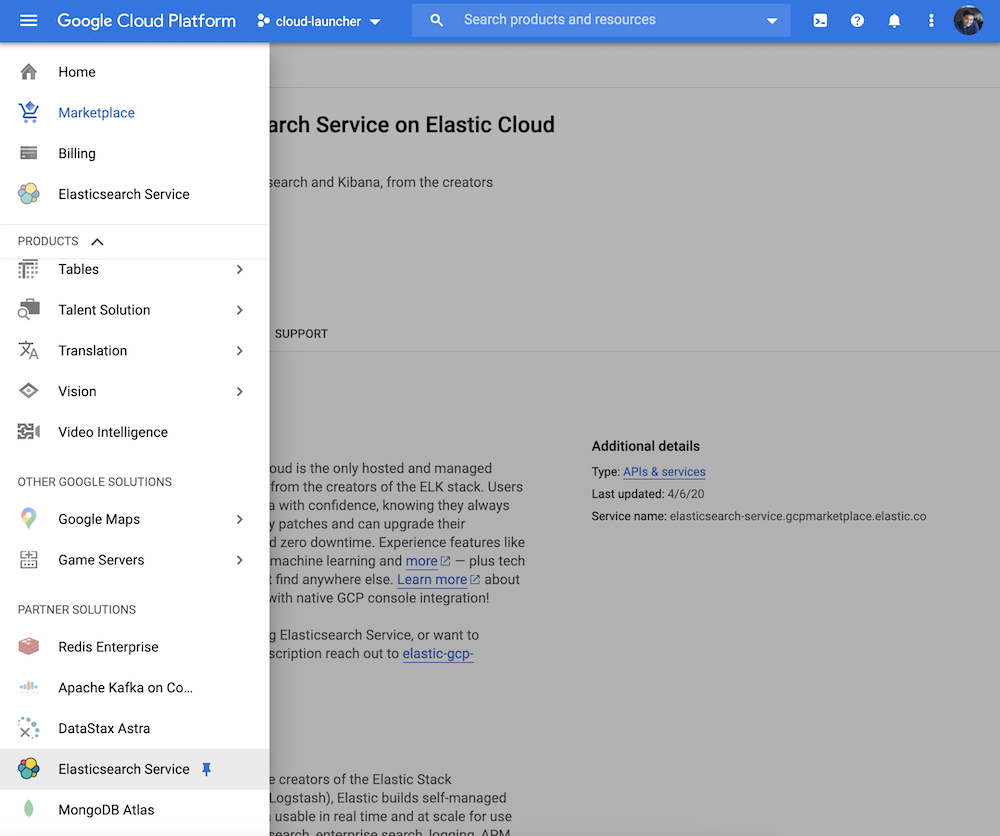Open the APIs & services link
The width and height of the screenshot is (1000, 836).
coord(664,472)
